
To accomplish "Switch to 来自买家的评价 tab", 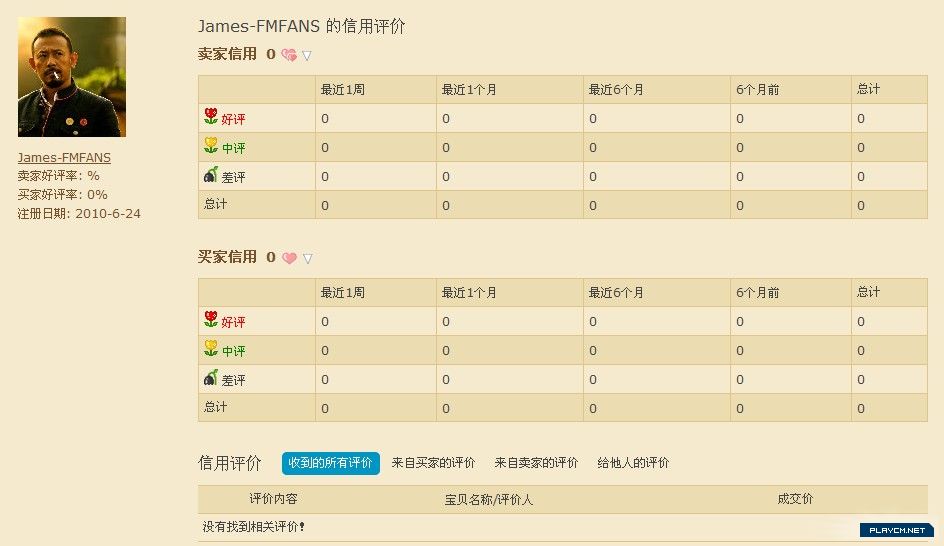I will [433, 463].
